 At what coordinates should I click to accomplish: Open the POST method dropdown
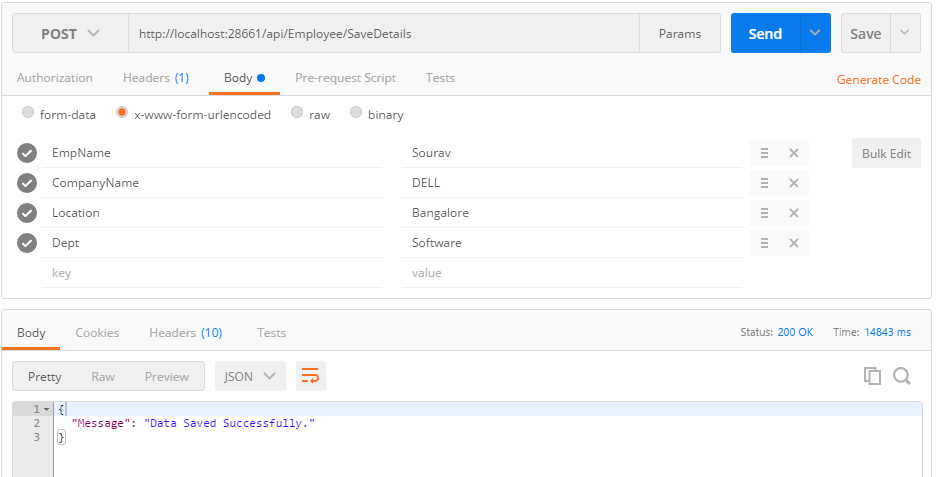click(x=70, y=33)
